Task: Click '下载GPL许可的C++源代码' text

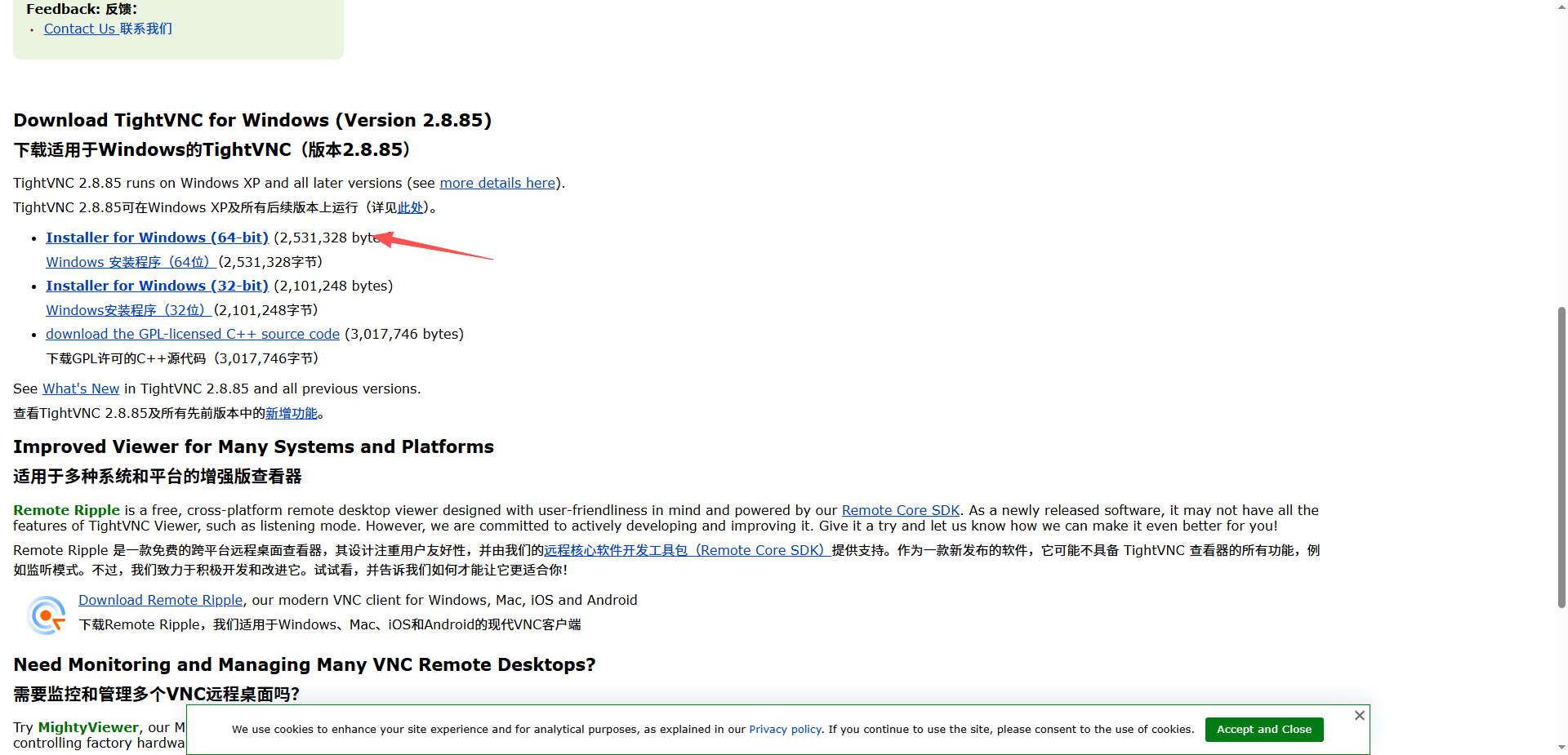Action: coord(126,358)
